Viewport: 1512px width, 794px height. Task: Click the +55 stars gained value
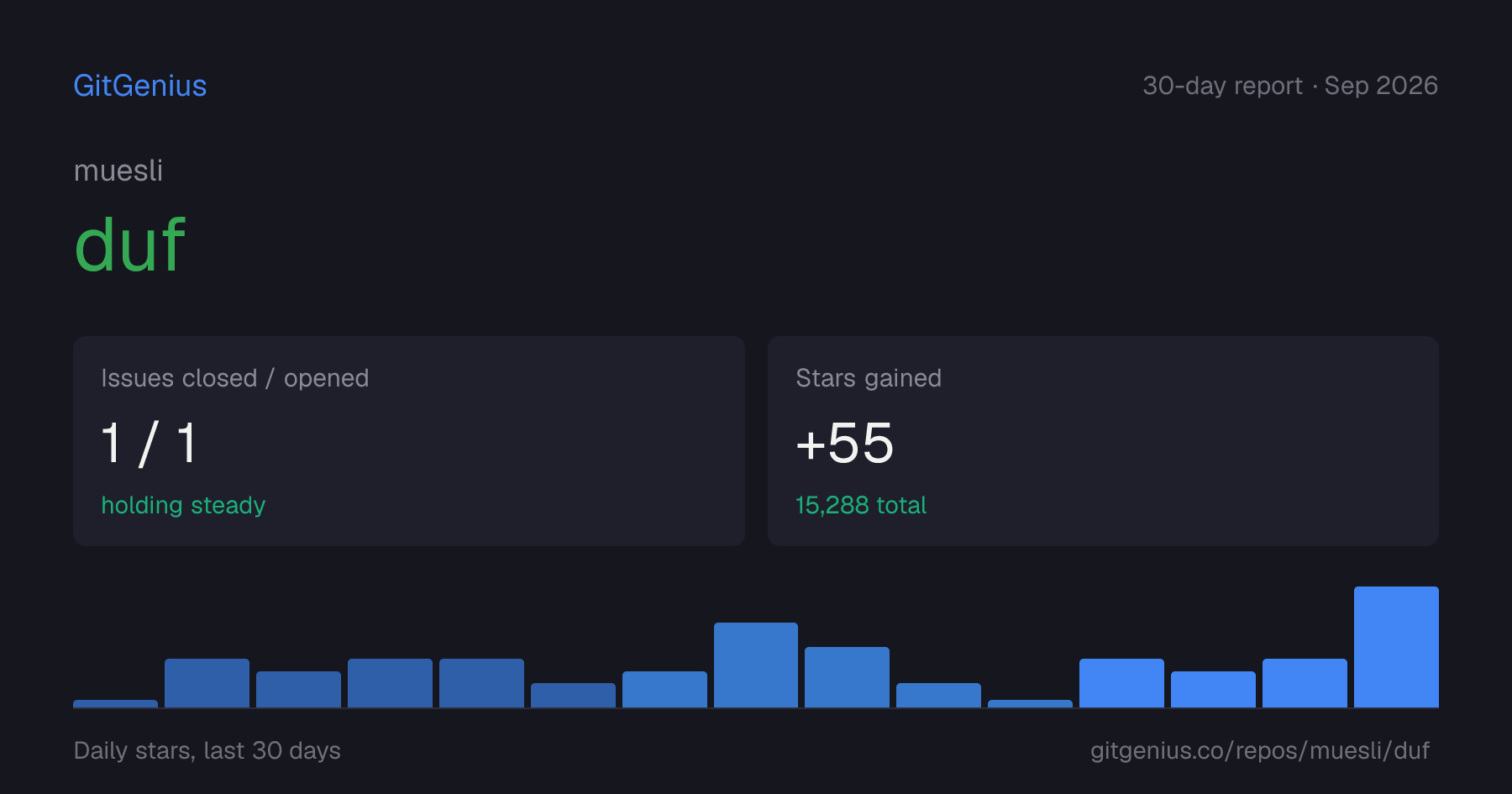(x=845, y=443)
